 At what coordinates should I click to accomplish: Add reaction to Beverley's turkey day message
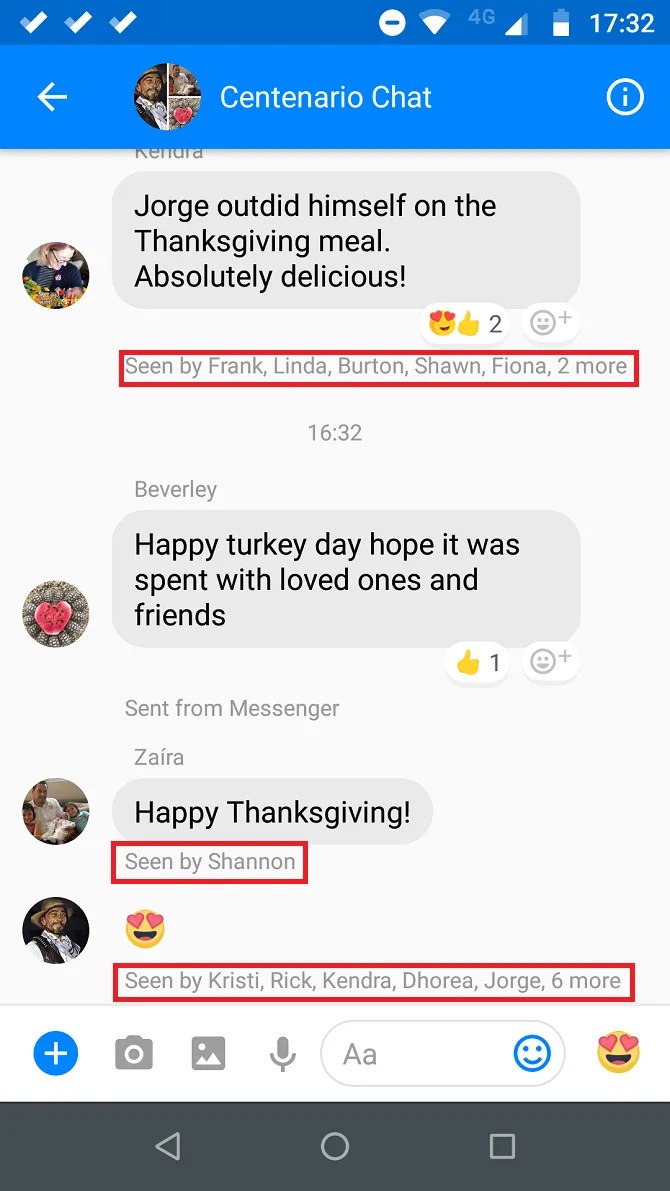(x=551, y=662)
